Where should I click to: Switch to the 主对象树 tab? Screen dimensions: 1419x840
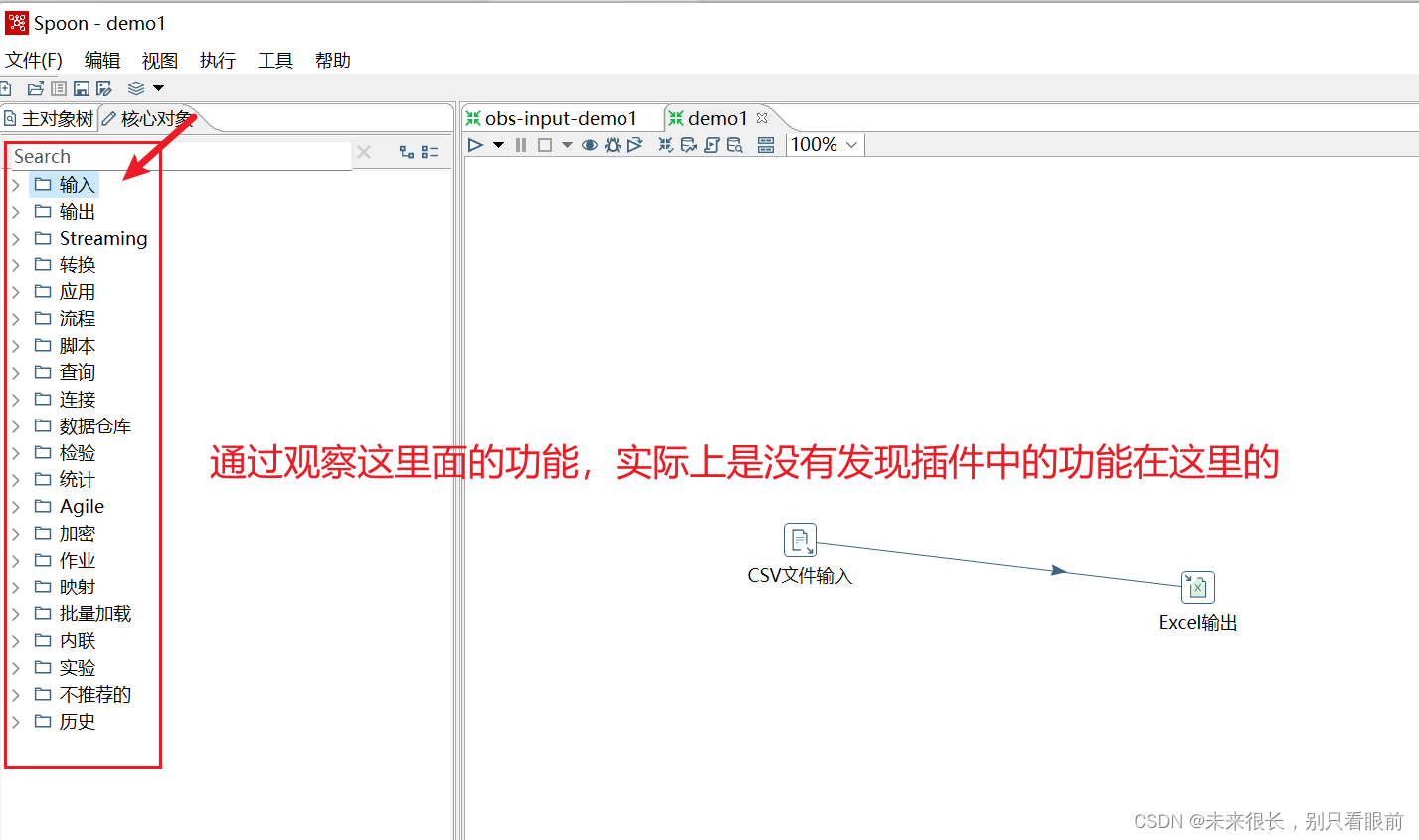pyautogui.click(x=49, y=119)
